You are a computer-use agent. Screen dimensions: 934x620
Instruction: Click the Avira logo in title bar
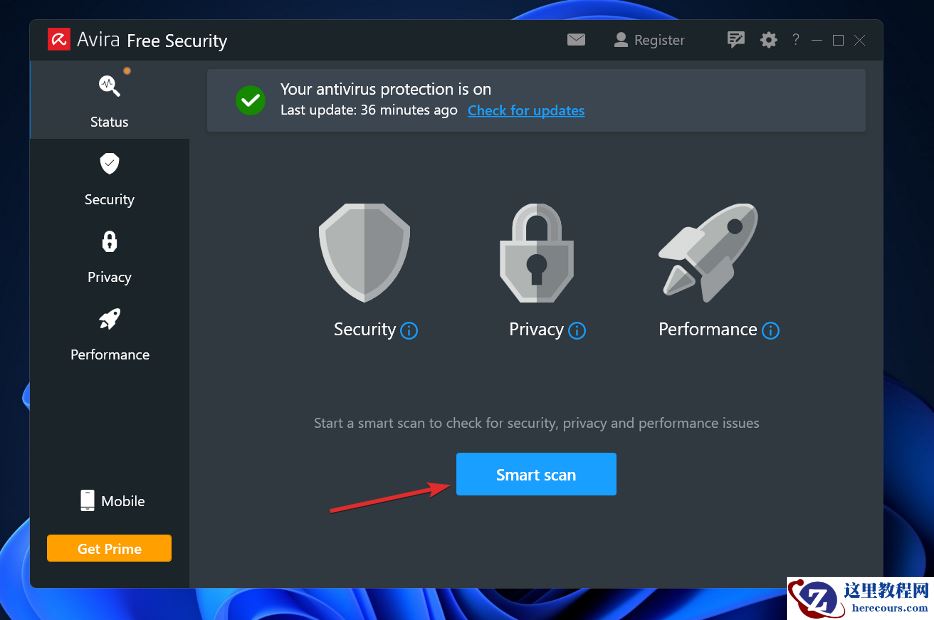click(59, 40)
